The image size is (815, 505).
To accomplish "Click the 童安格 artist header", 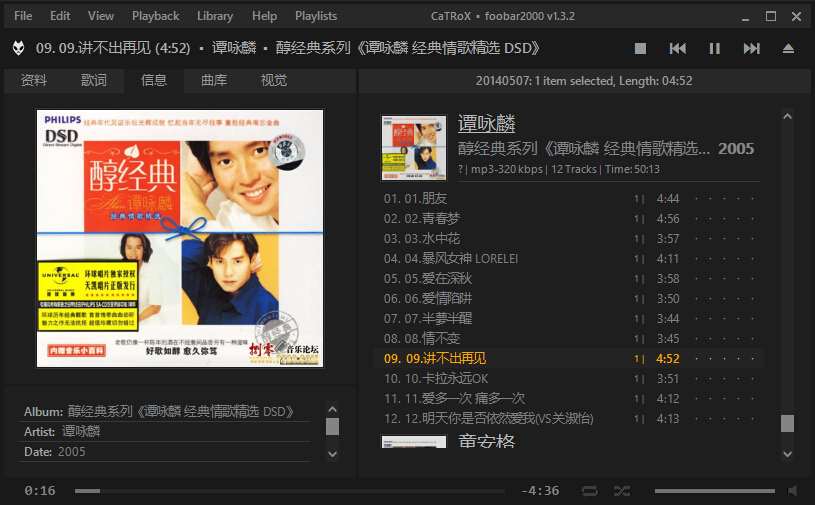I will (487, 442).
